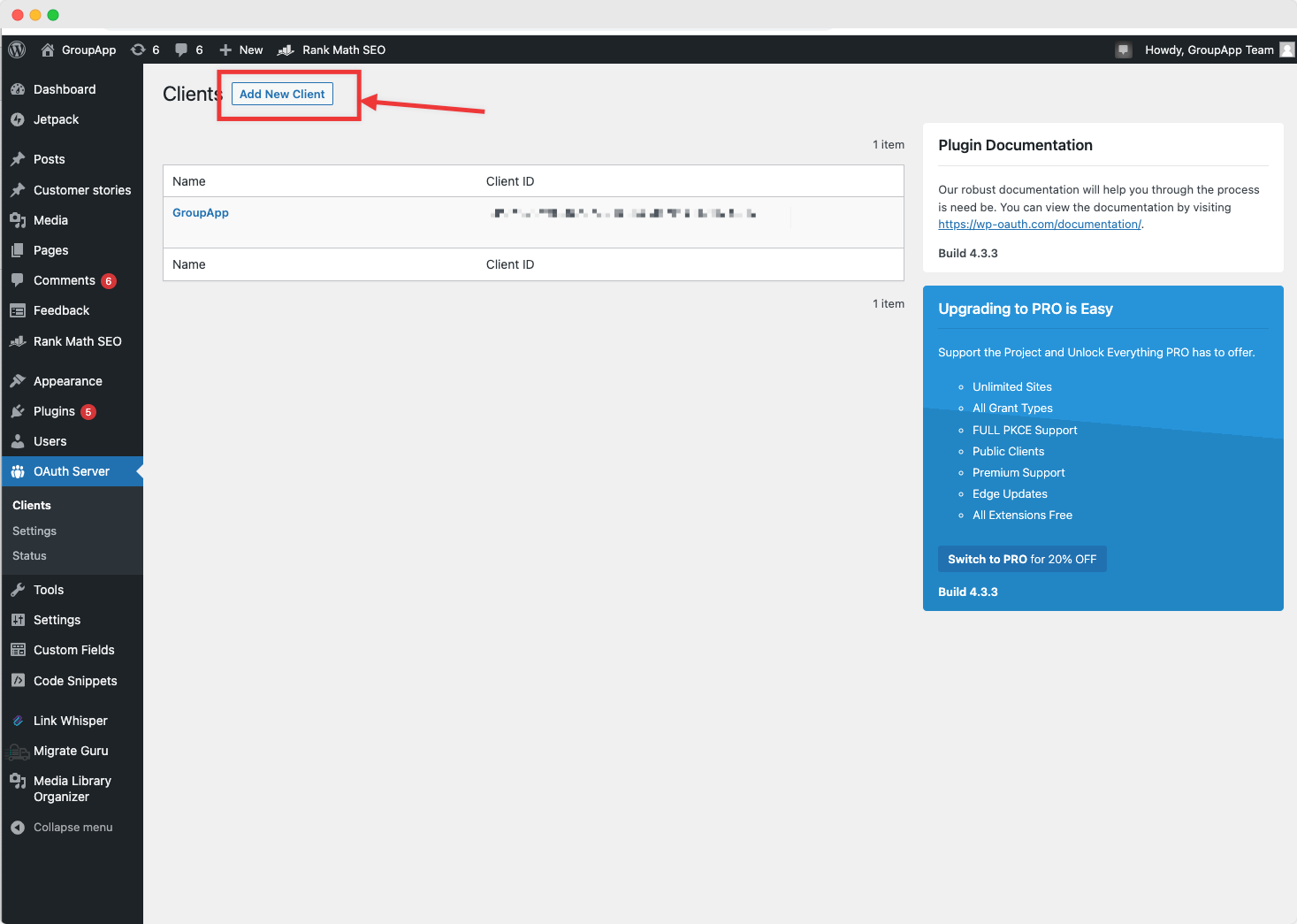Click the Posts pushpin icon
Viewport: 1297px width, 924px height.
(x=18, y=159)
